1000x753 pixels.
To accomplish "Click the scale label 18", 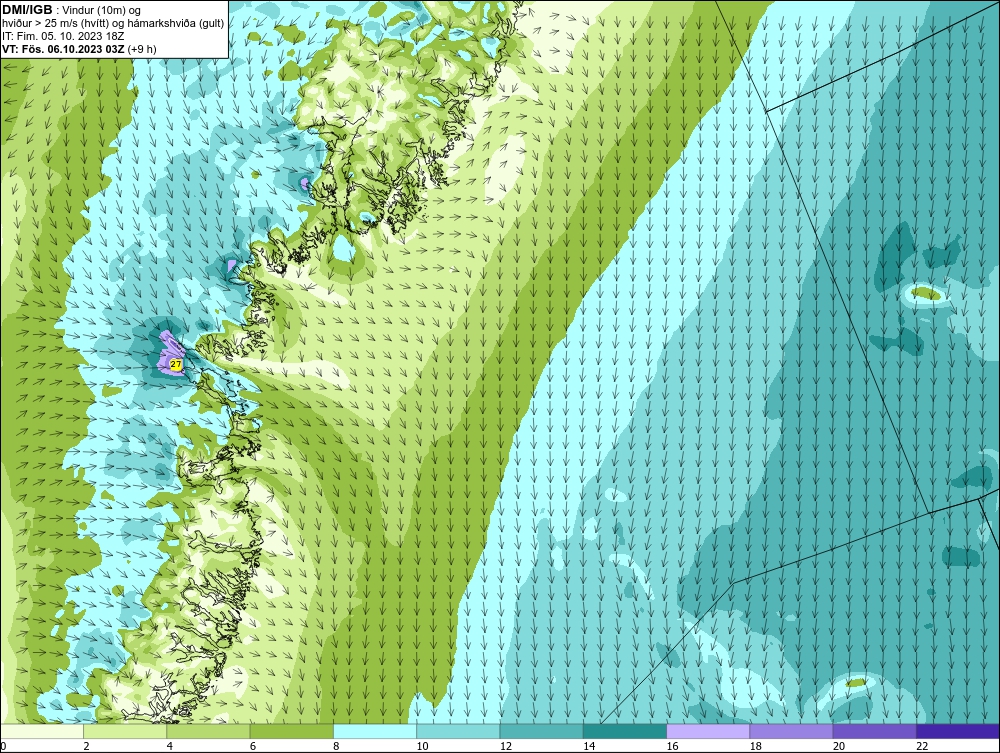I will [x=755, y=747].
